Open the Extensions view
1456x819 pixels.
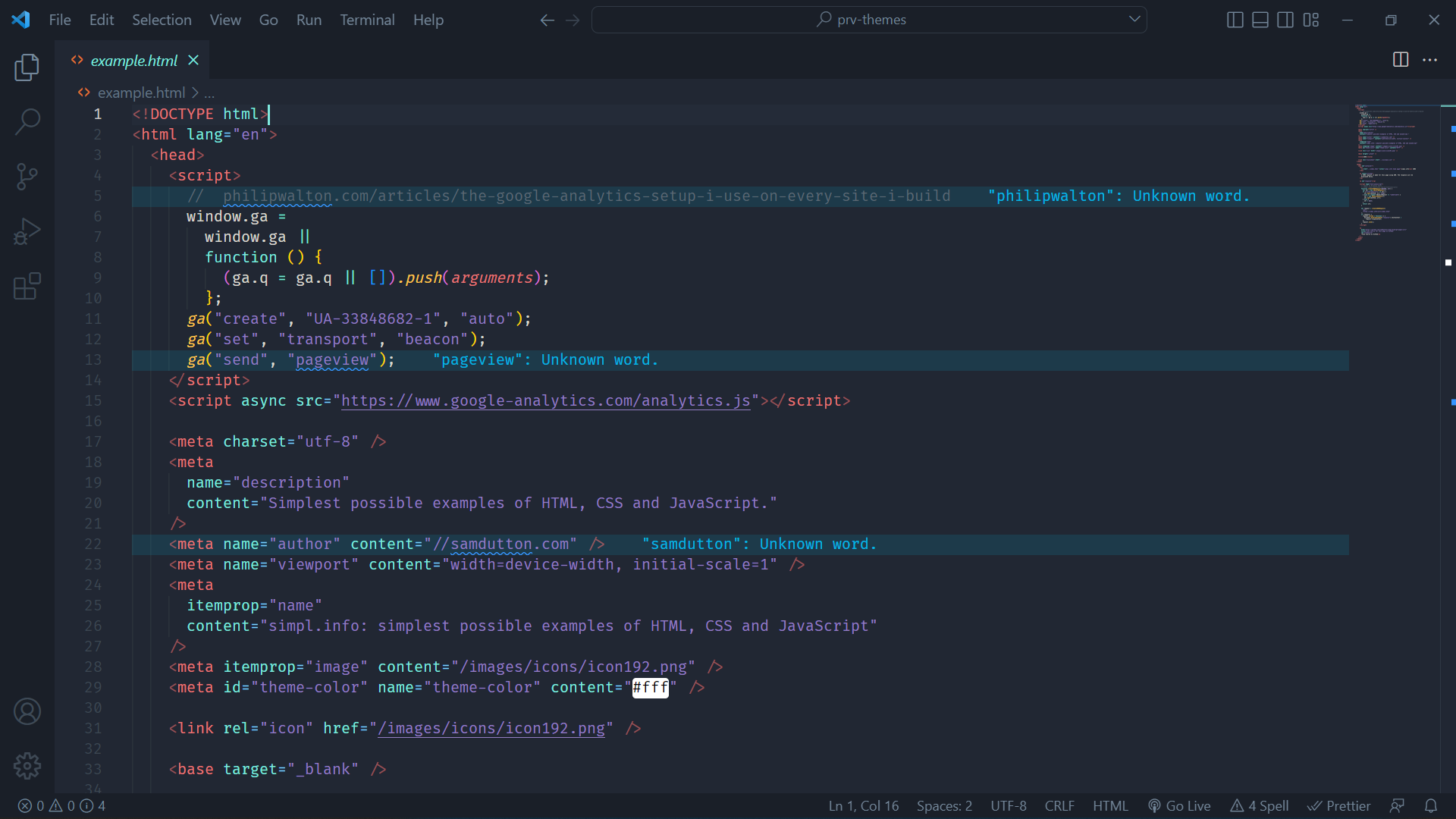[x=27, y=286]
